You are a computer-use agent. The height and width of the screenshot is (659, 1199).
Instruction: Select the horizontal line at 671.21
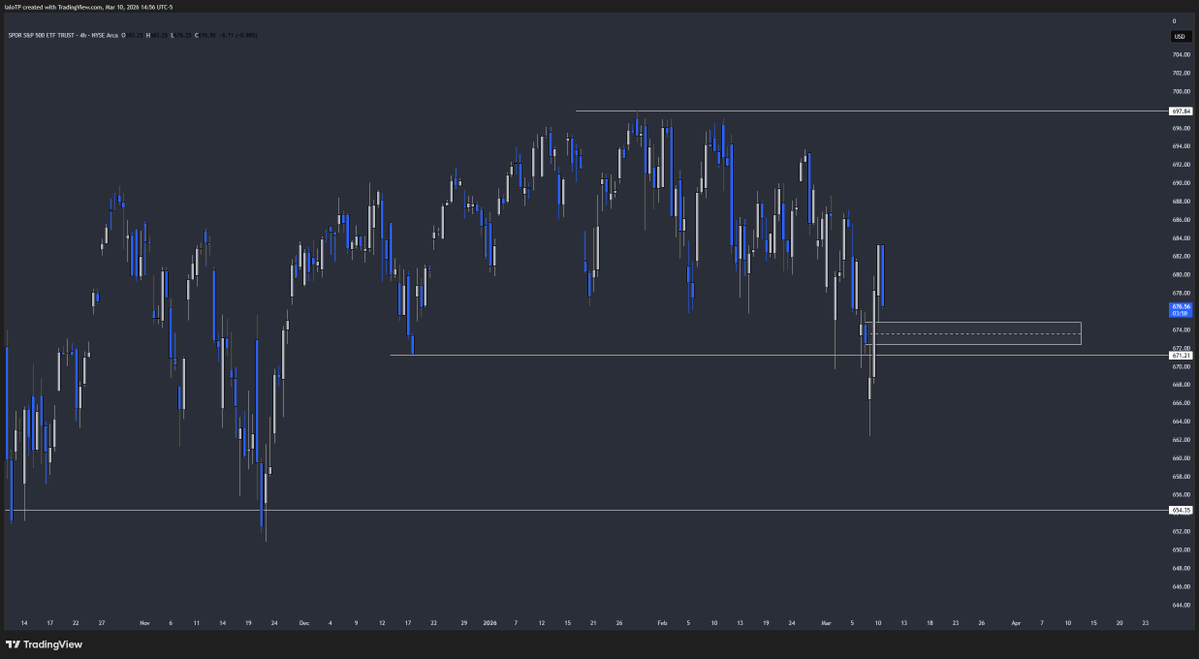[x=779, y=355]
